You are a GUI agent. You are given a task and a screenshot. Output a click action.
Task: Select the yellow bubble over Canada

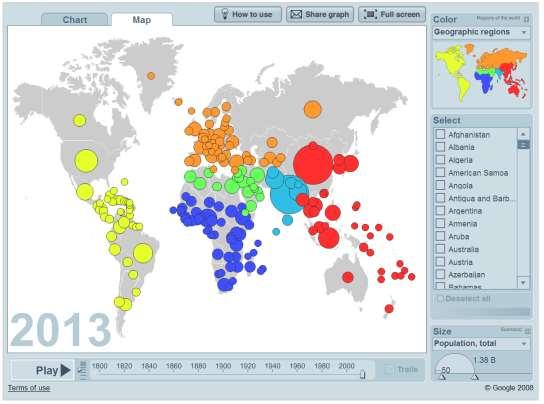click(x=79, y=120)
